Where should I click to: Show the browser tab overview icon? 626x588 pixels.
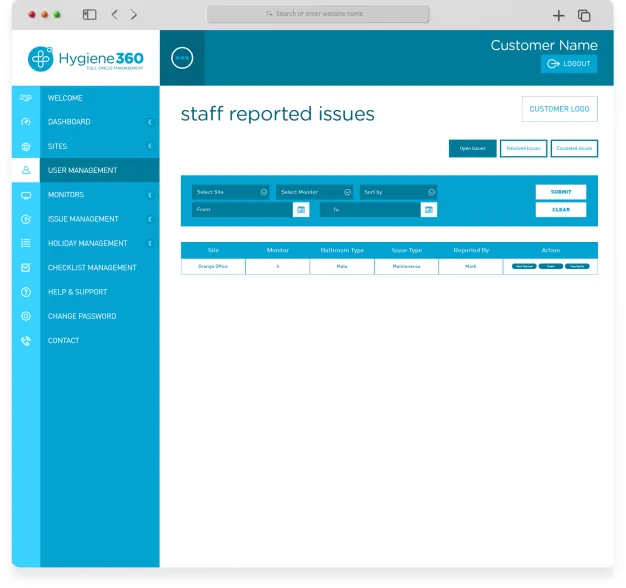point(584,16)
